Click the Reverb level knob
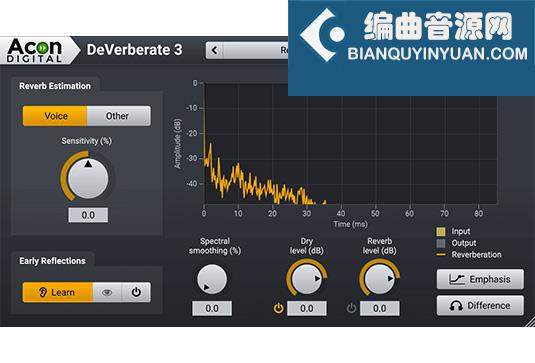 point(379,279)
